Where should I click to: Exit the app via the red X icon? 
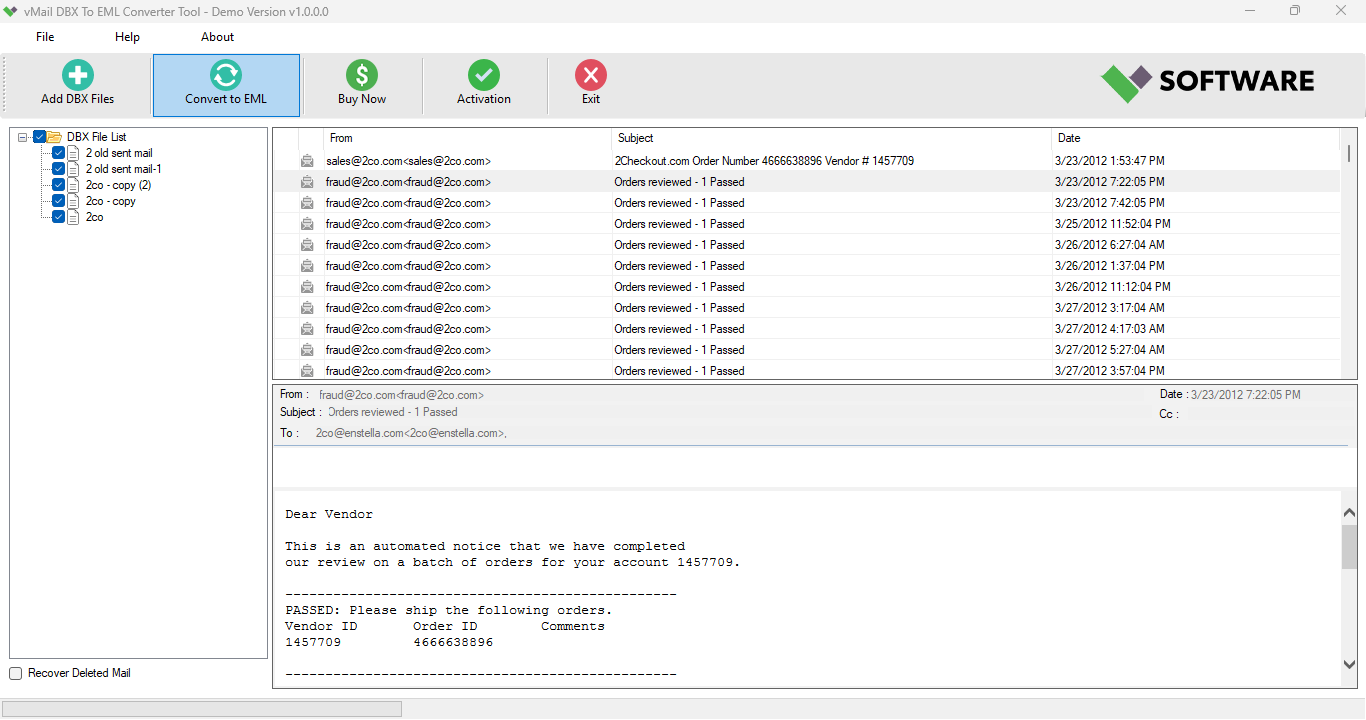(x=590, y=74)
